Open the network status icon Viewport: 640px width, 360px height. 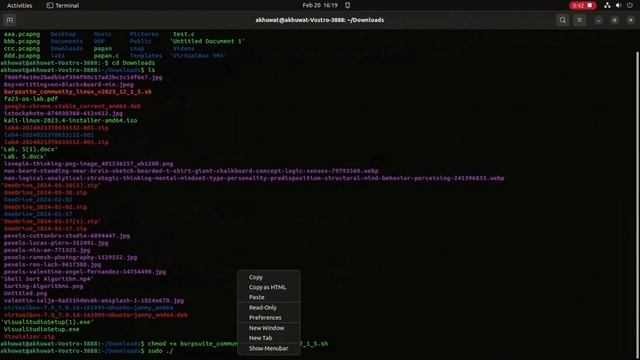607,5
